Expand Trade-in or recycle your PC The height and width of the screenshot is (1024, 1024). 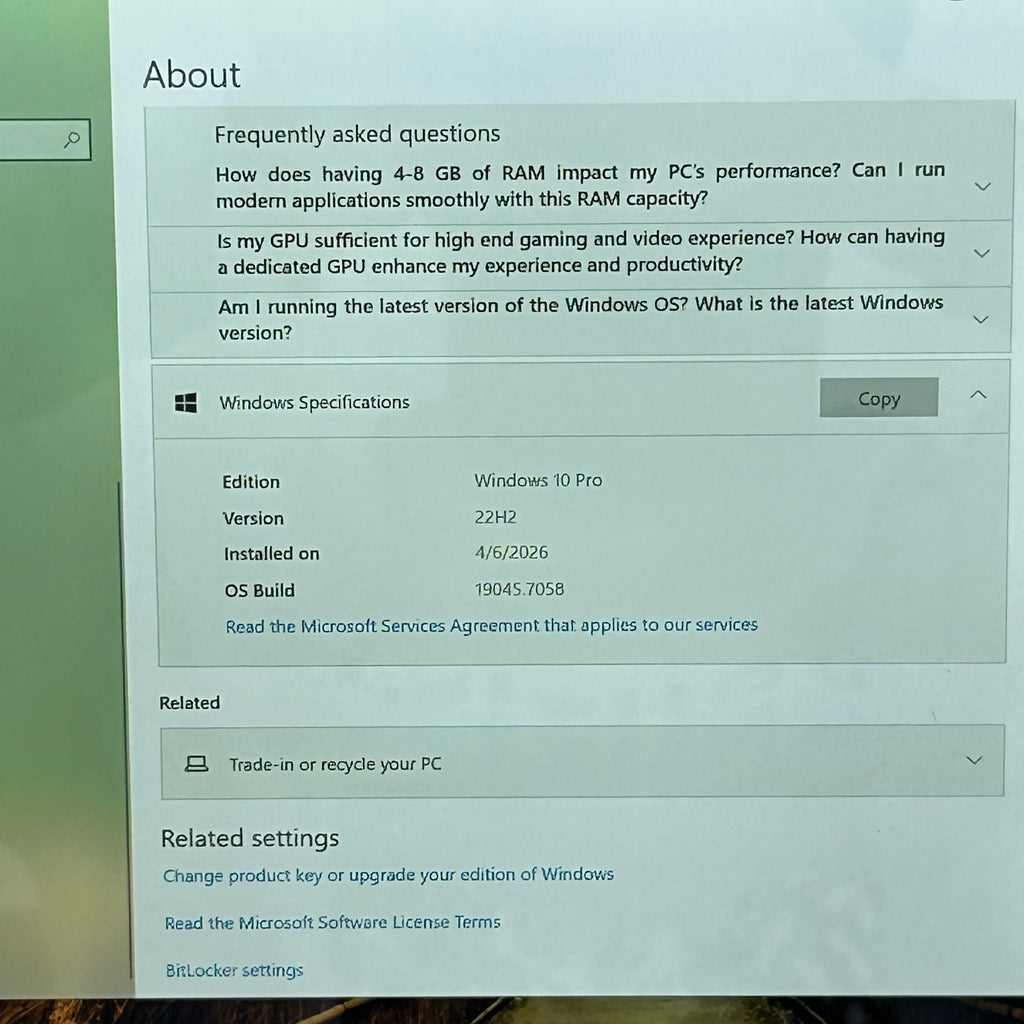tap(974, 760)
